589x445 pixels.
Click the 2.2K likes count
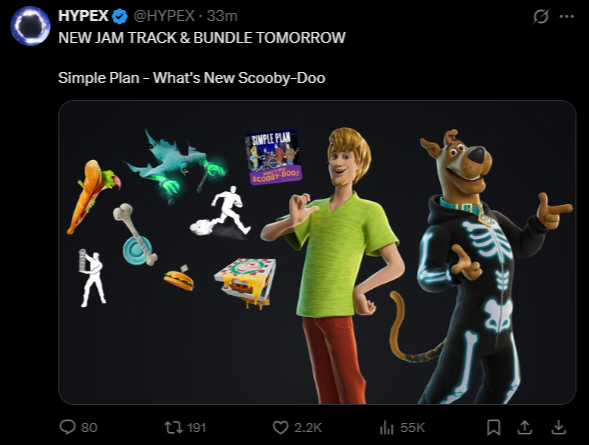(x=308, y=427)
